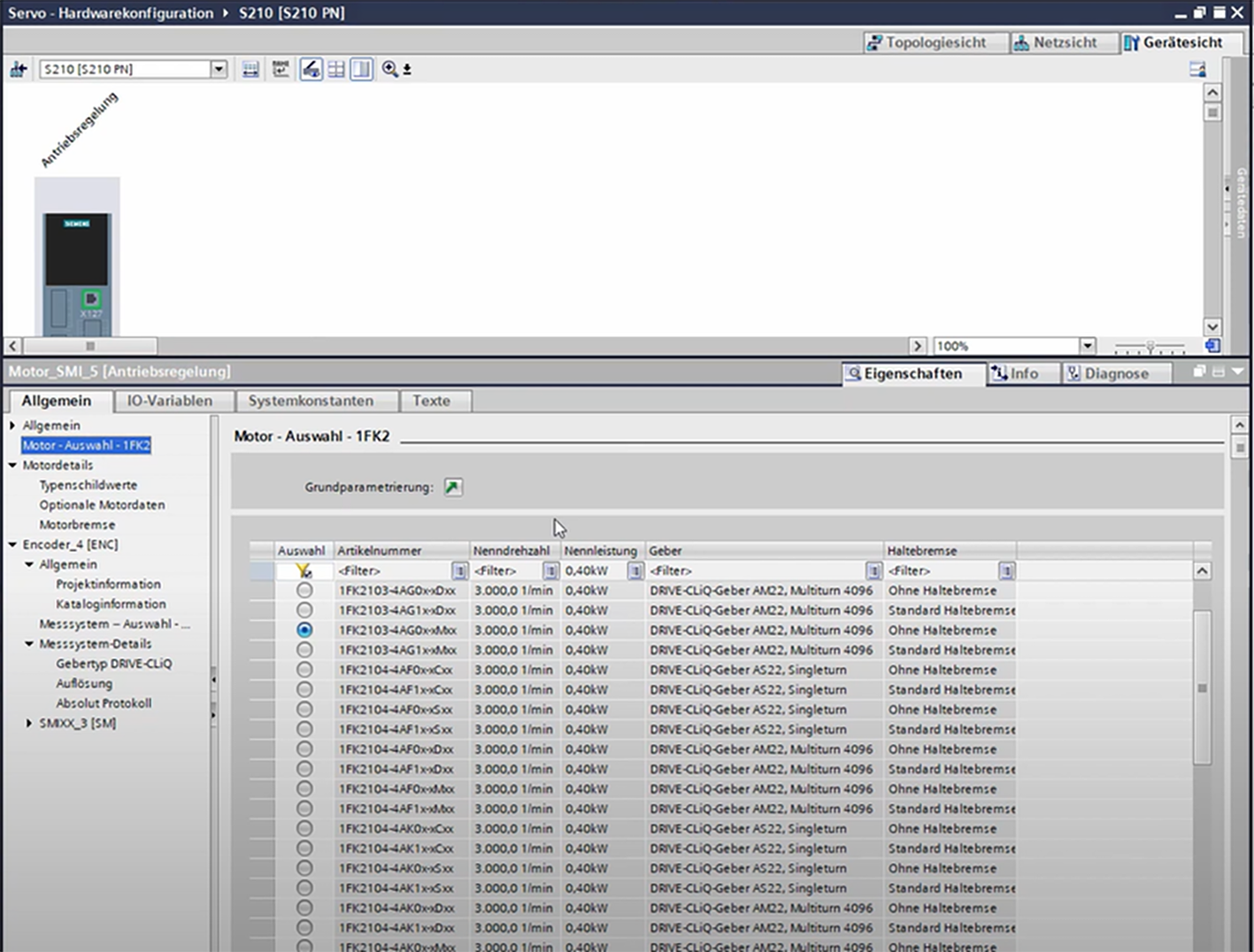Open the 100% zoom level dropdown
Viewport: 1254px width, 952px height.
[x=1088, y=346]
